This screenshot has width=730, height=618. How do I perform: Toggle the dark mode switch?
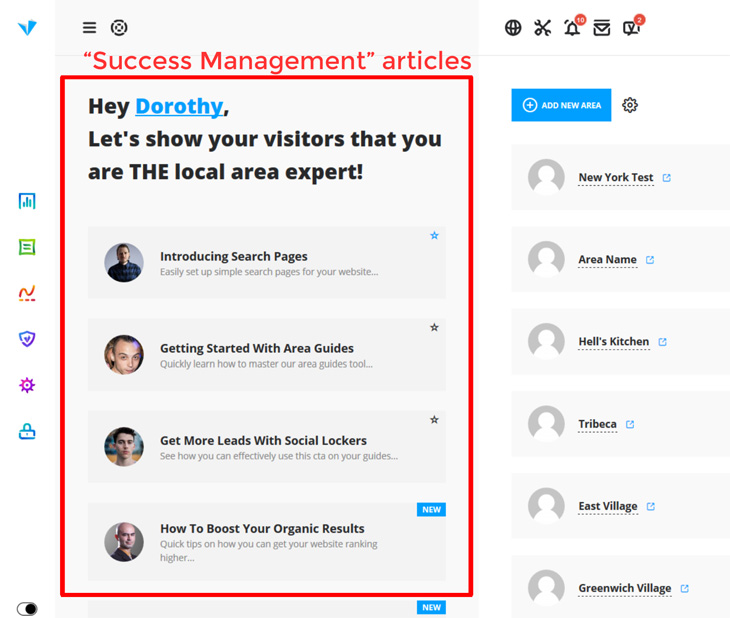(27, 609)
